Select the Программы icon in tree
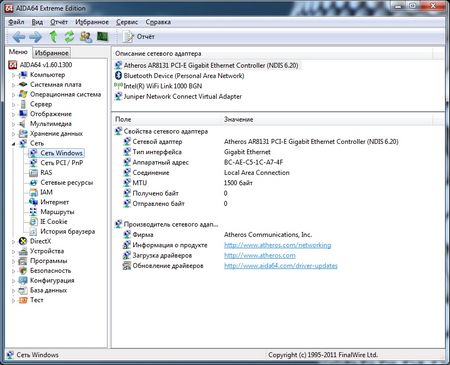 pyautogui.click(x=23, y=261)
